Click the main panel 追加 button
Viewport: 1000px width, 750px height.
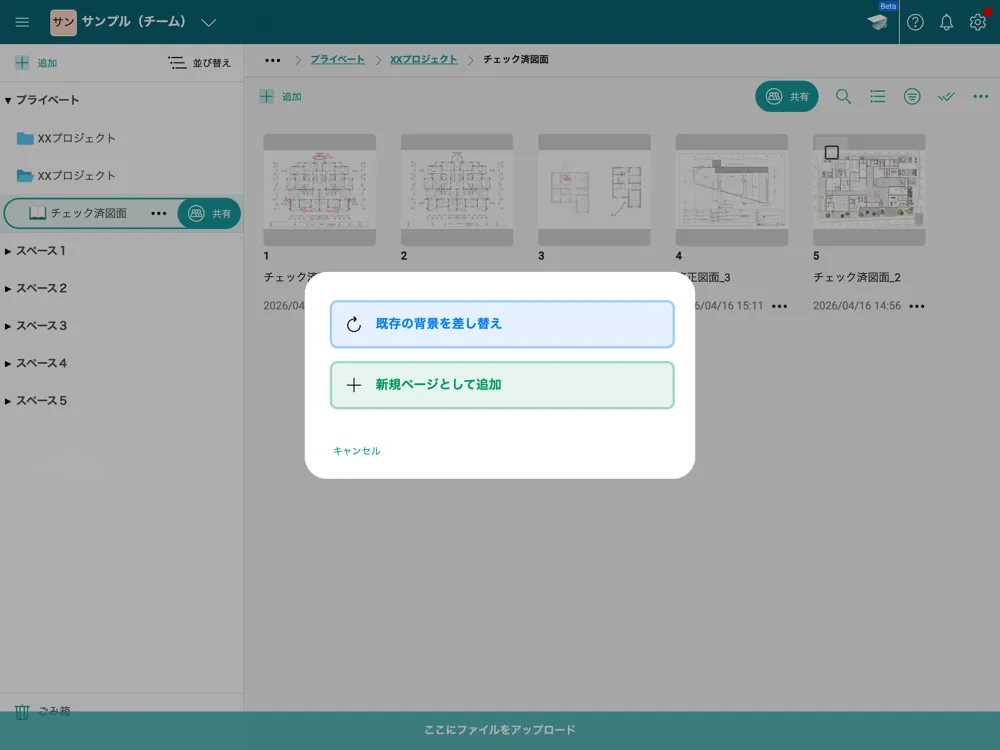281,97
